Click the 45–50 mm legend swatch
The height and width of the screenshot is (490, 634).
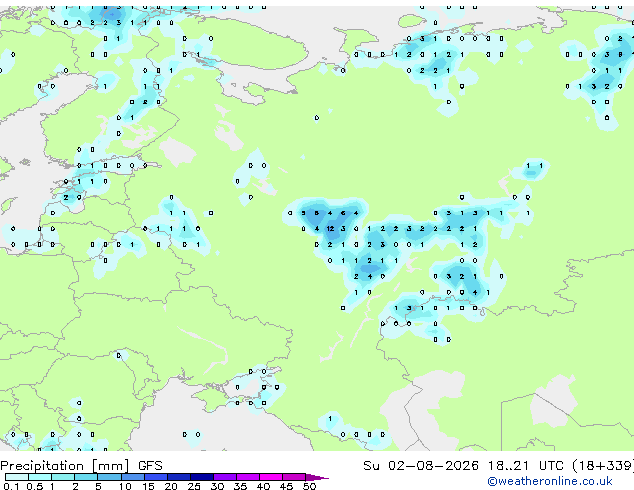294,477
